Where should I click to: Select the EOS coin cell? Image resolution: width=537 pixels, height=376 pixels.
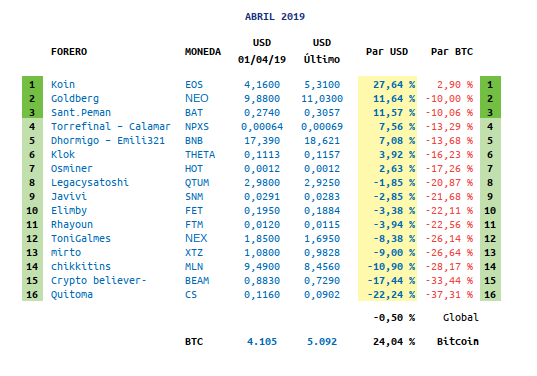194,84
